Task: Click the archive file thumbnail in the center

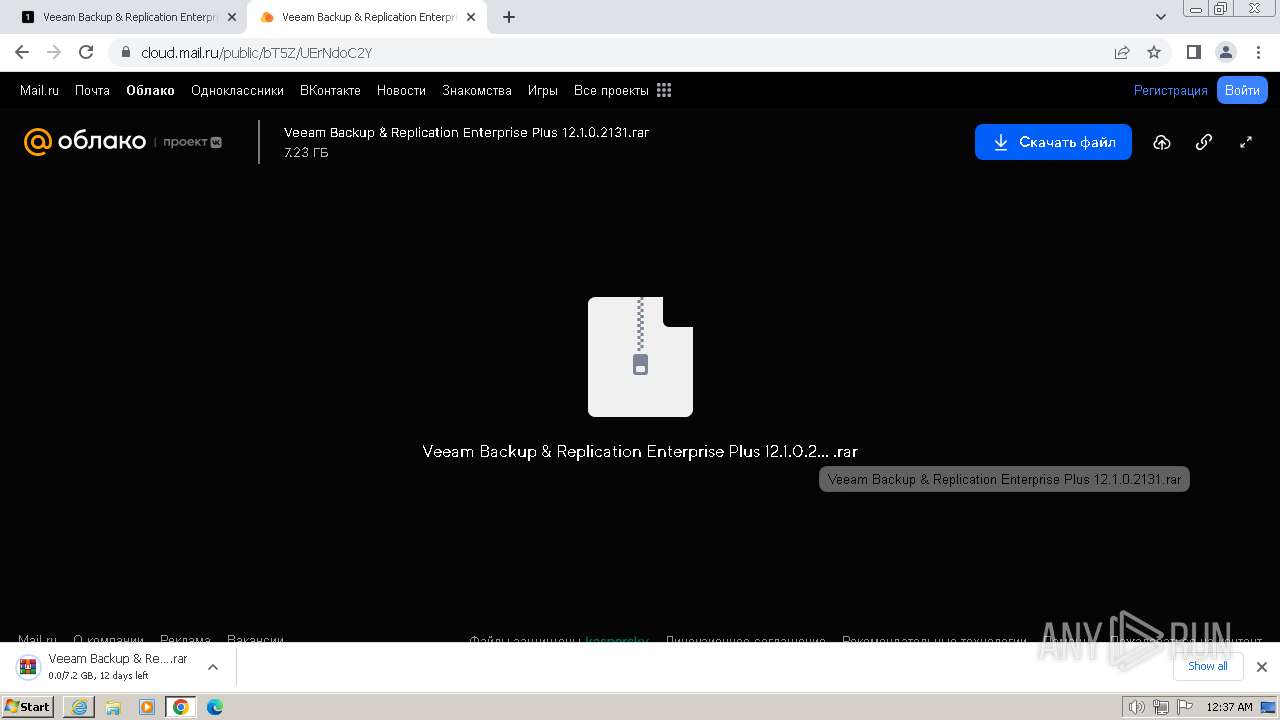Action: click(640, 357)
